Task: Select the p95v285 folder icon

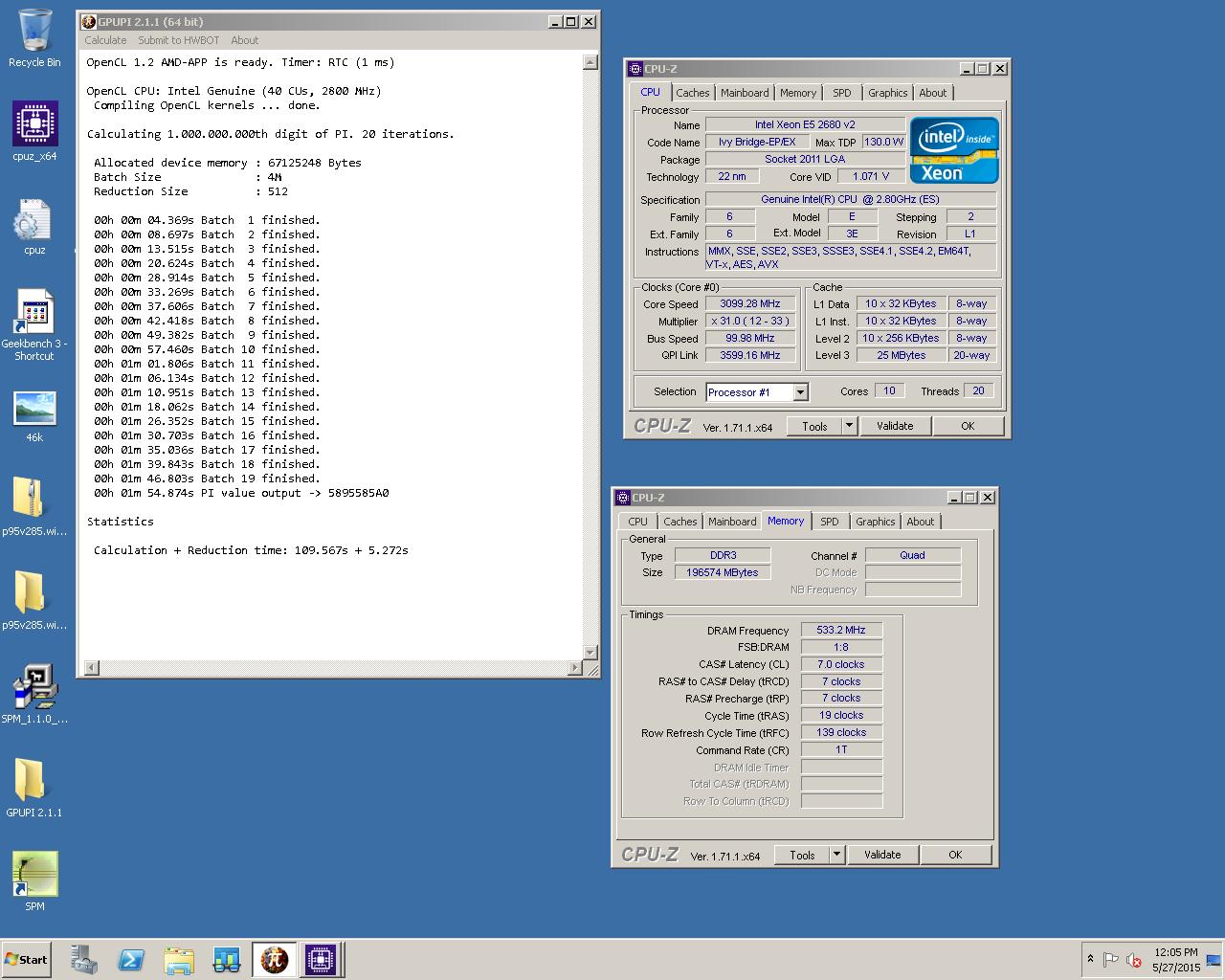Action: click(34, 601)
